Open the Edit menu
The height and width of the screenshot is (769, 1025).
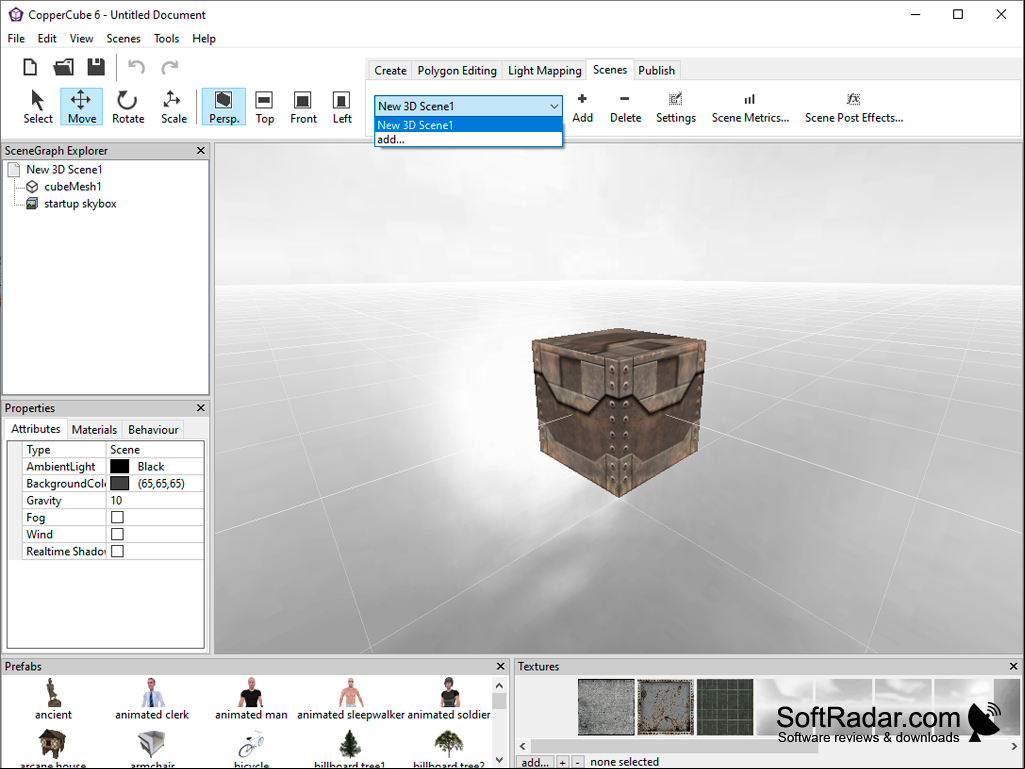[47, 39]
